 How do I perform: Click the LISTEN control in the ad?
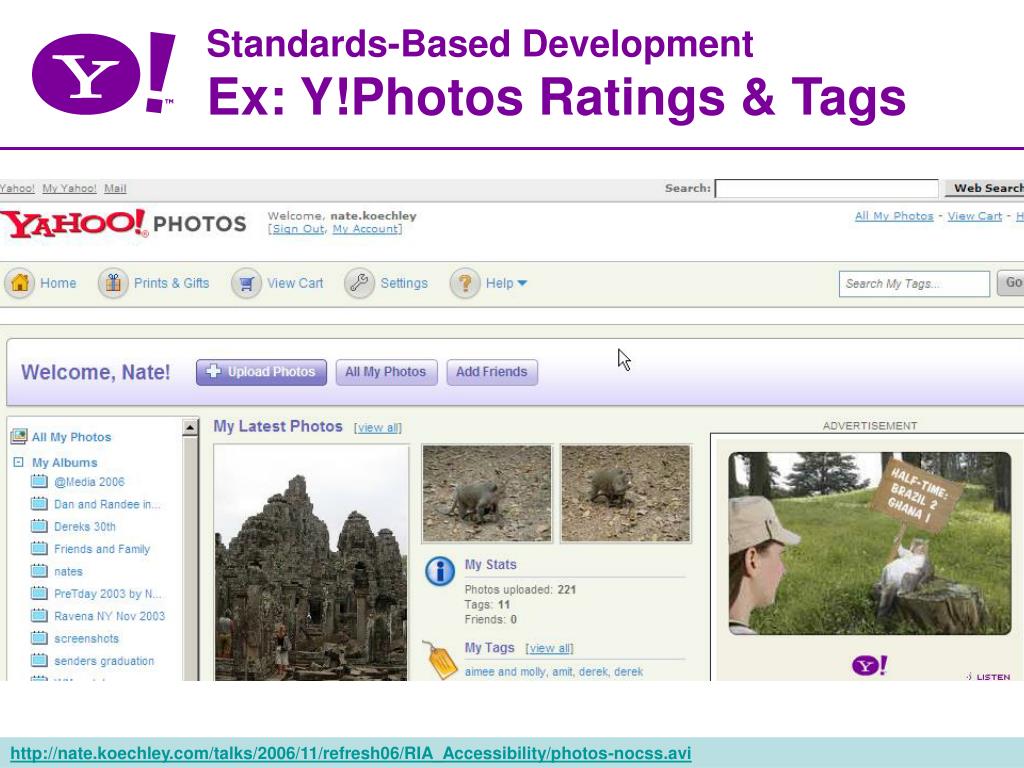[x=988, y=677]
